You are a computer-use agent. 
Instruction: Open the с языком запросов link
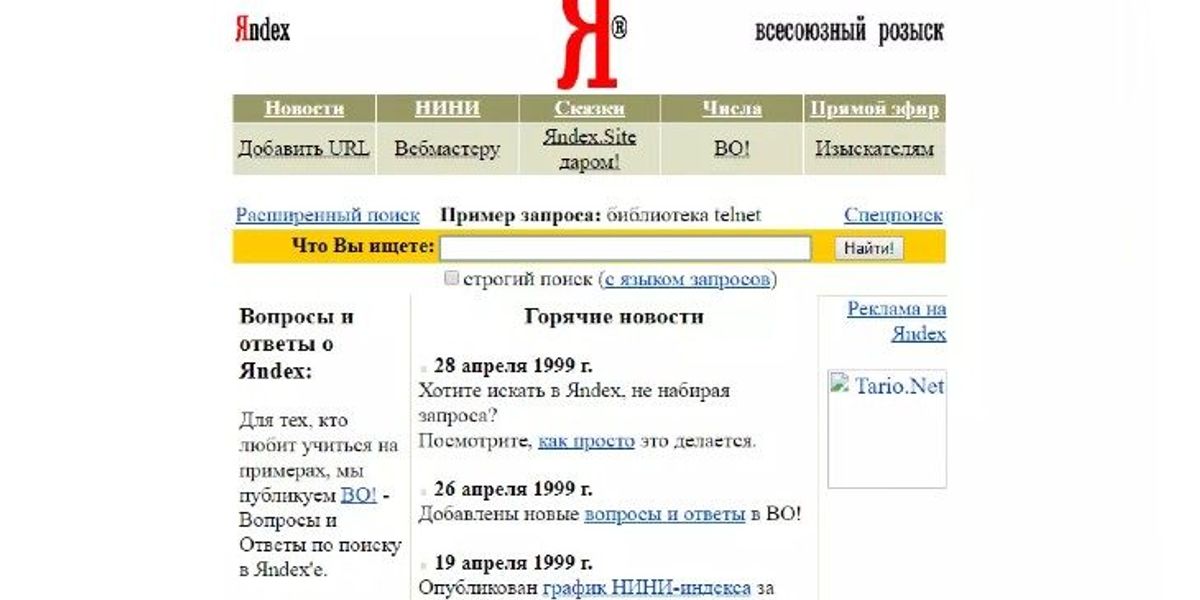coord(688,279)
